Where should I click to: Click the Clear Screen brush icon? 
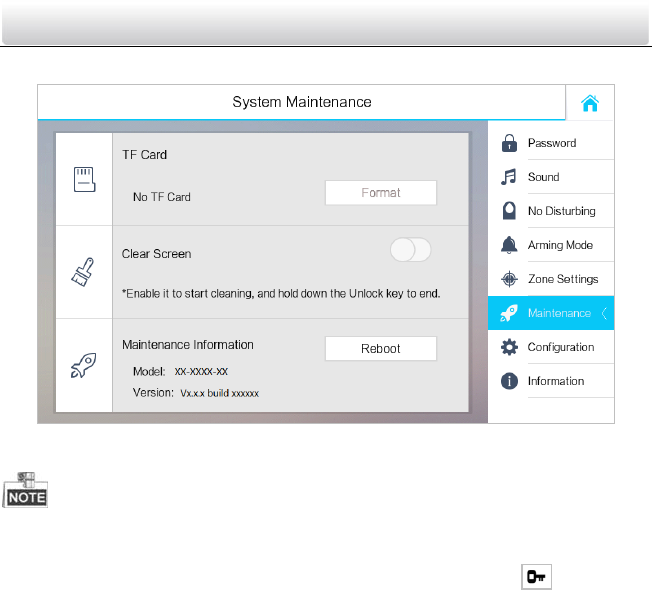coord(84,271)
